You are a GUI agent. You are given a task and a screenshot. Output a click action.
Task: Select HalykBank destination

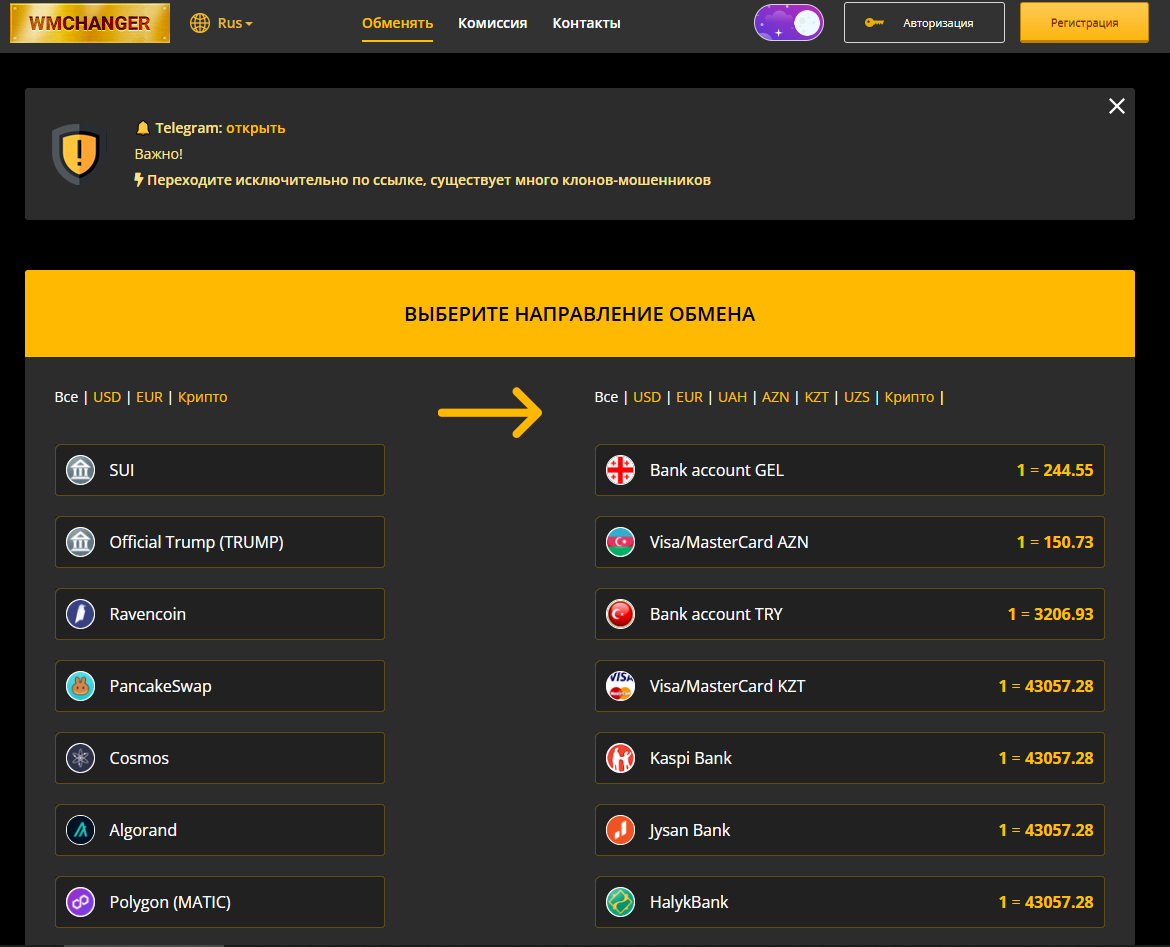pyautogui.click(x=849, y=902)
